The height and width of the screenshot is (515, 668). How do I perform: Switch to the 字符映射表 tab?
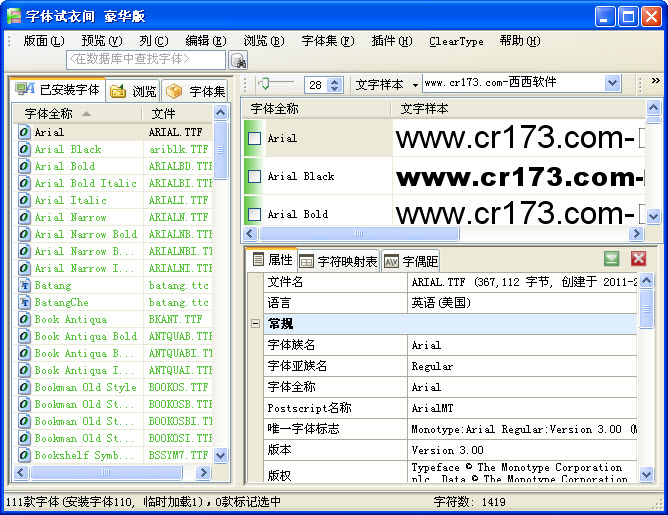338,261
